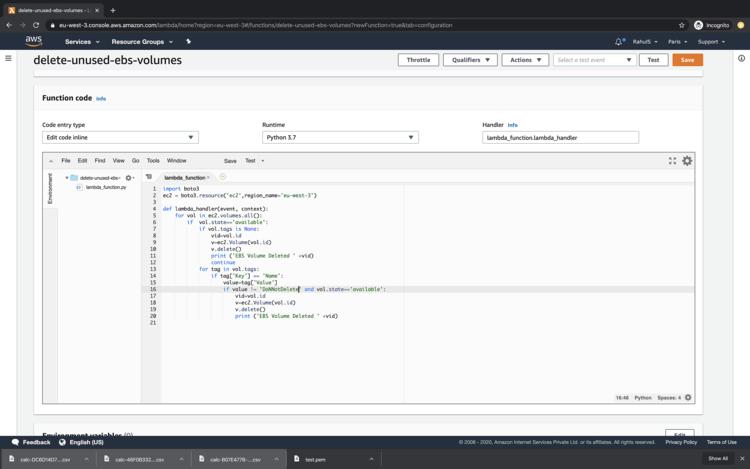Collapse the delete-unused-ebs folder tree

(67, 178)
